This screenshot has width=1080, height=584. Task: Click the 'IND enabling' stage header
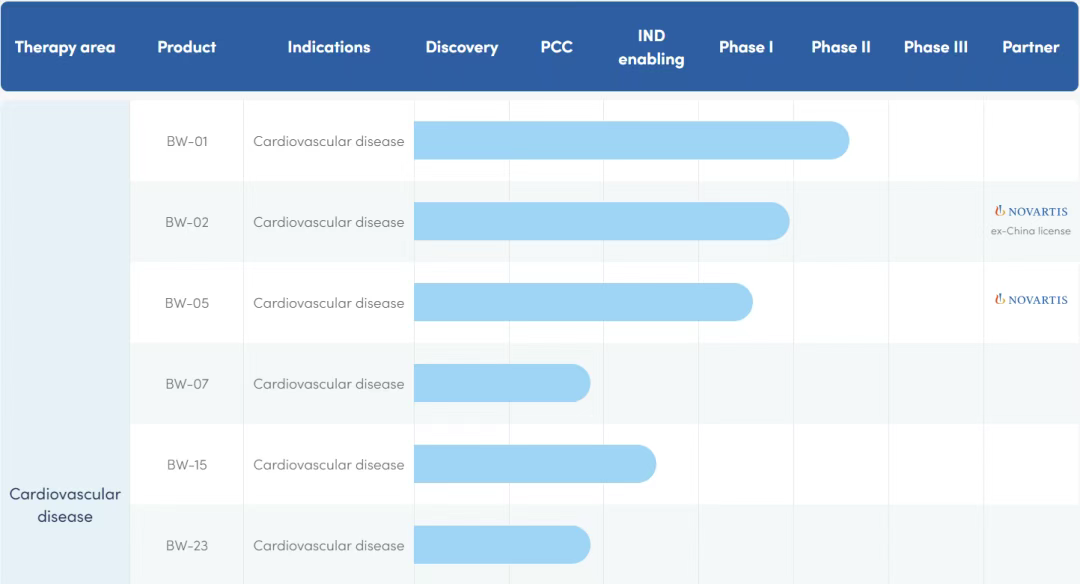pyautogui.click(x=651, y=47)
